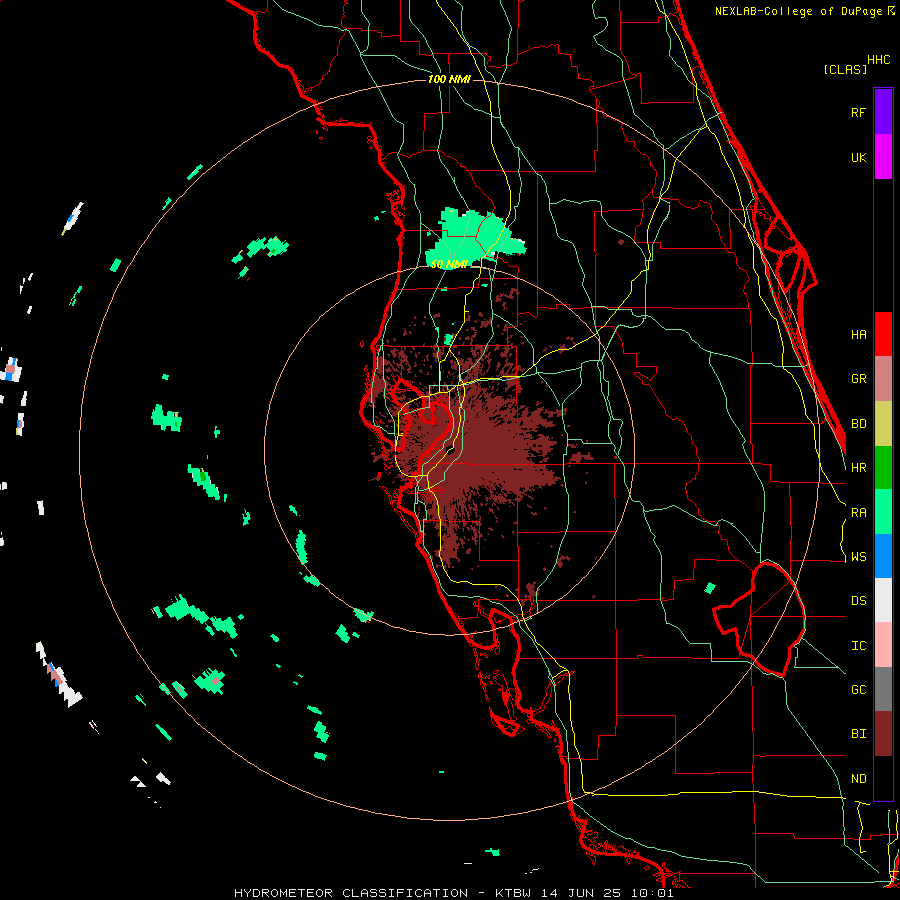
Task: Click the HR legend label text
Action: pyautogui.click(x=858, y=468)
